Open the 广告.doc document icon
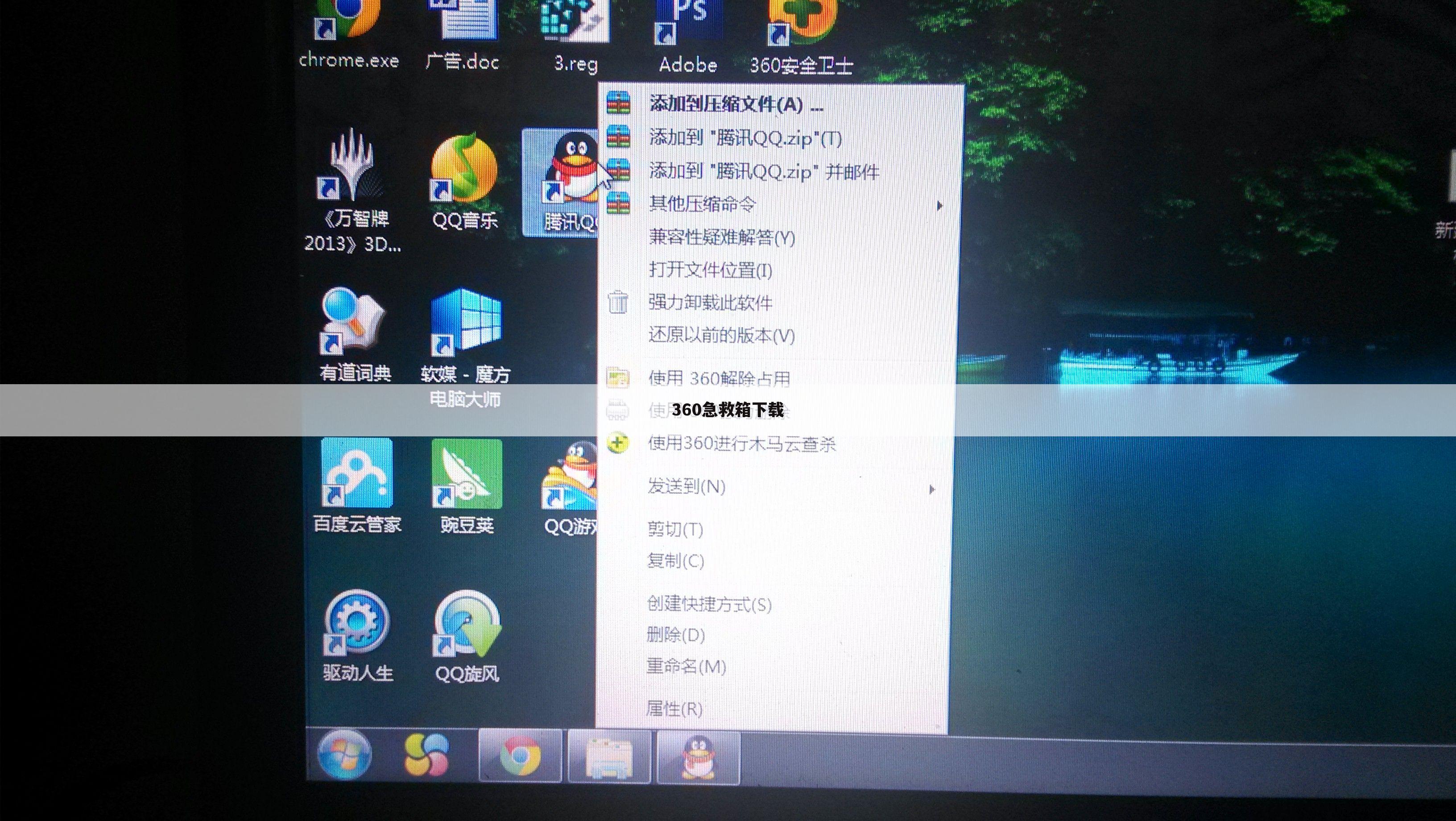This screenshot has width=1456, height=821. tap(462, 36)
